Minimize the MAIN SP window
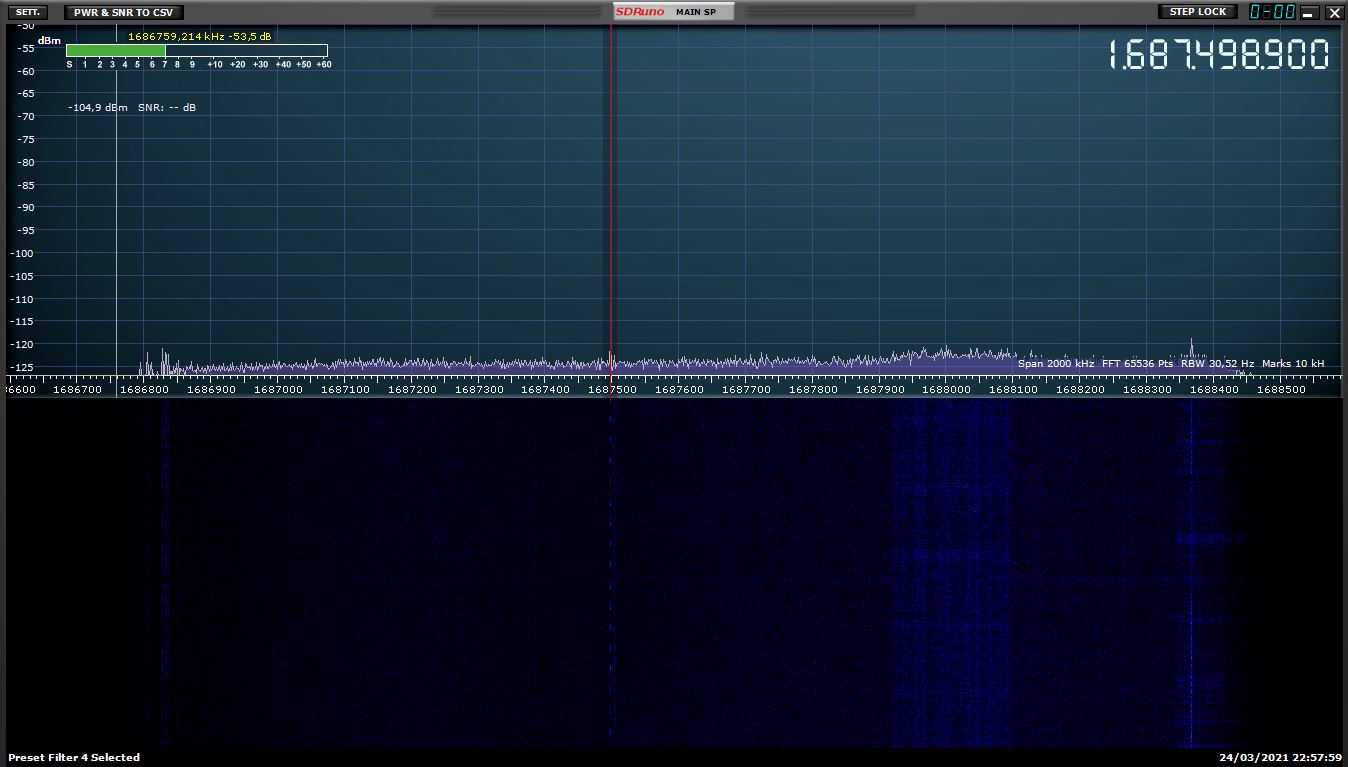The width and height of the screenshot is (1348, 767). pos(1311,13)
